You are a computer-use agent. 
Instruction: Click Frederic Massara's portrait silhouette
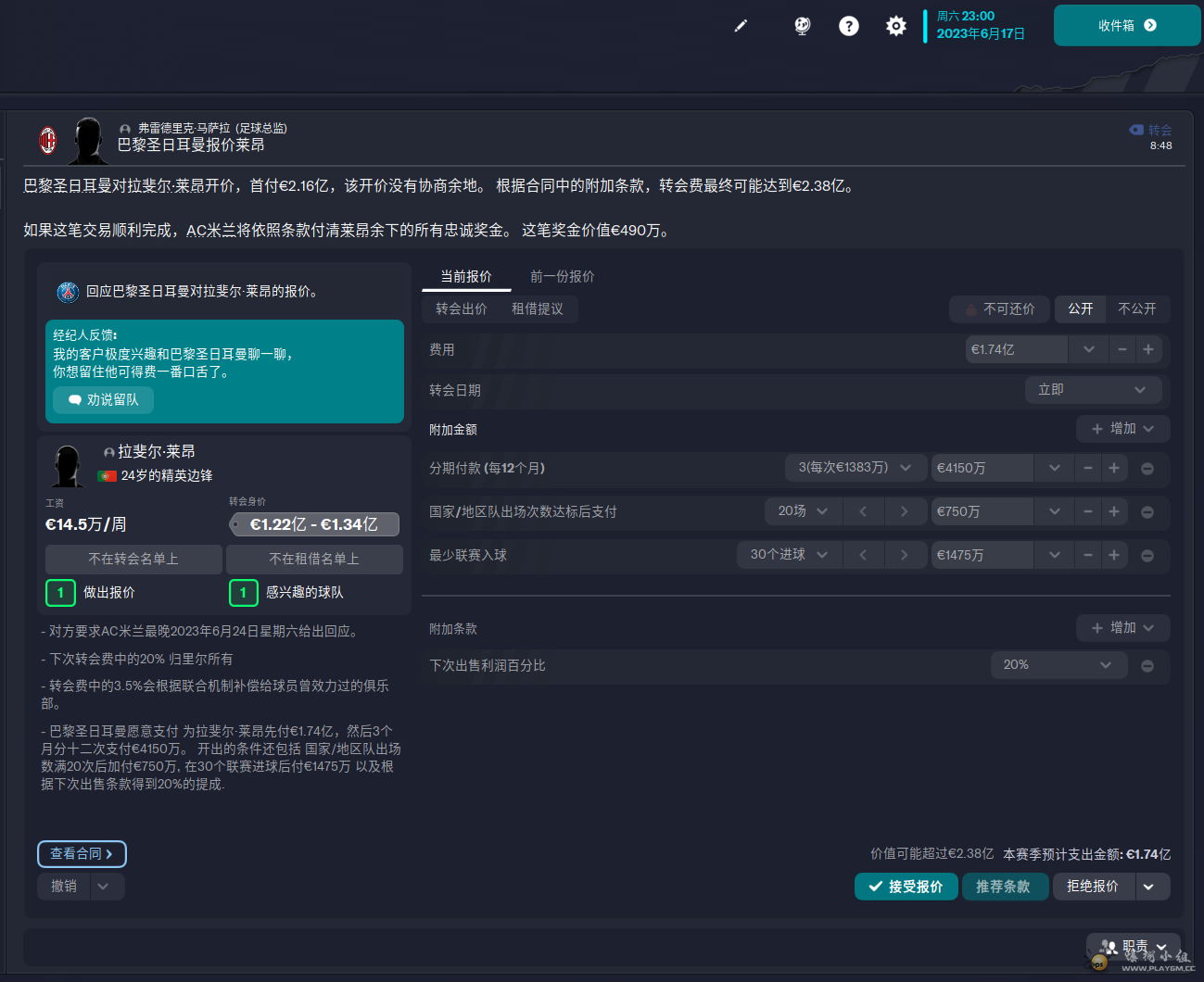coord(88,140)
